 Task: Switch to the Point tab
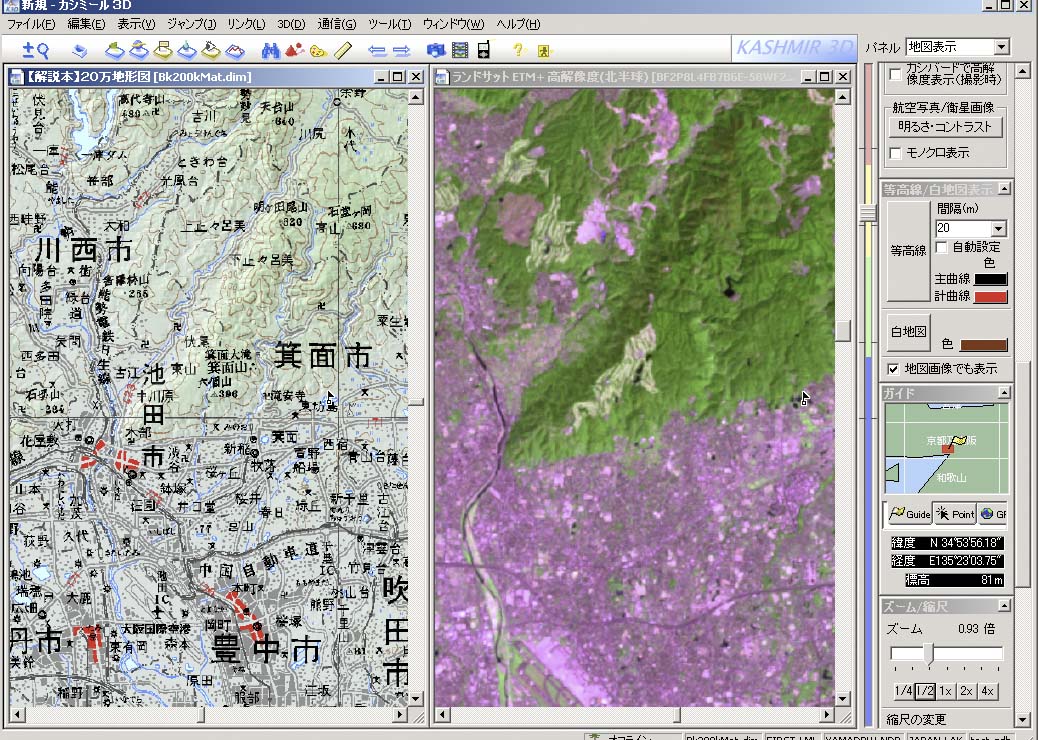955,514
